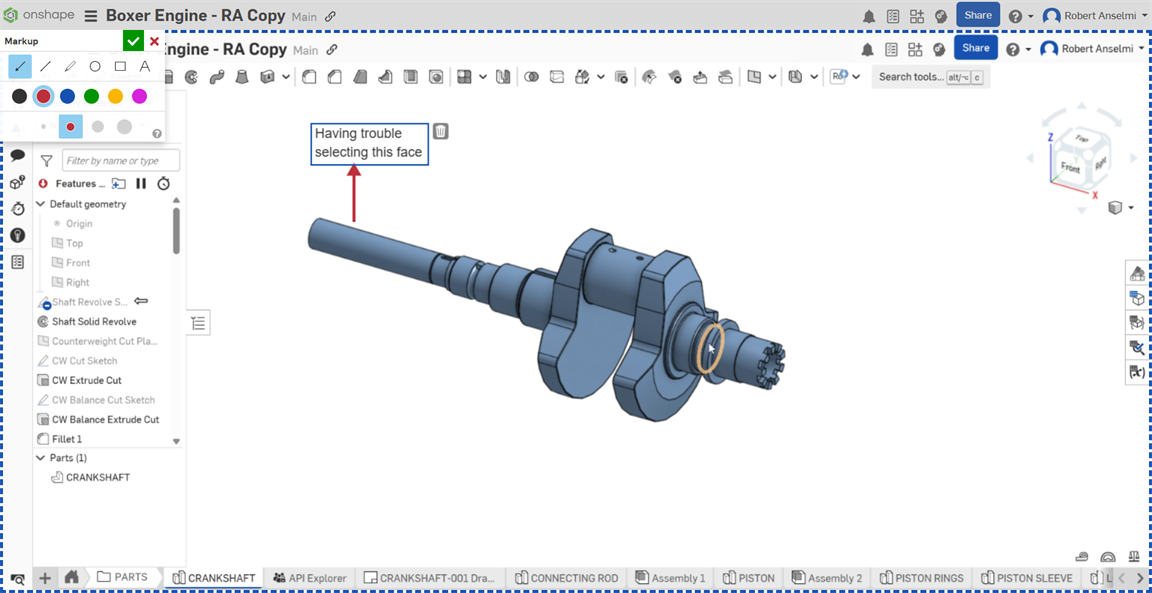
Task: Pick the black markup color
Action: point(20,96)
